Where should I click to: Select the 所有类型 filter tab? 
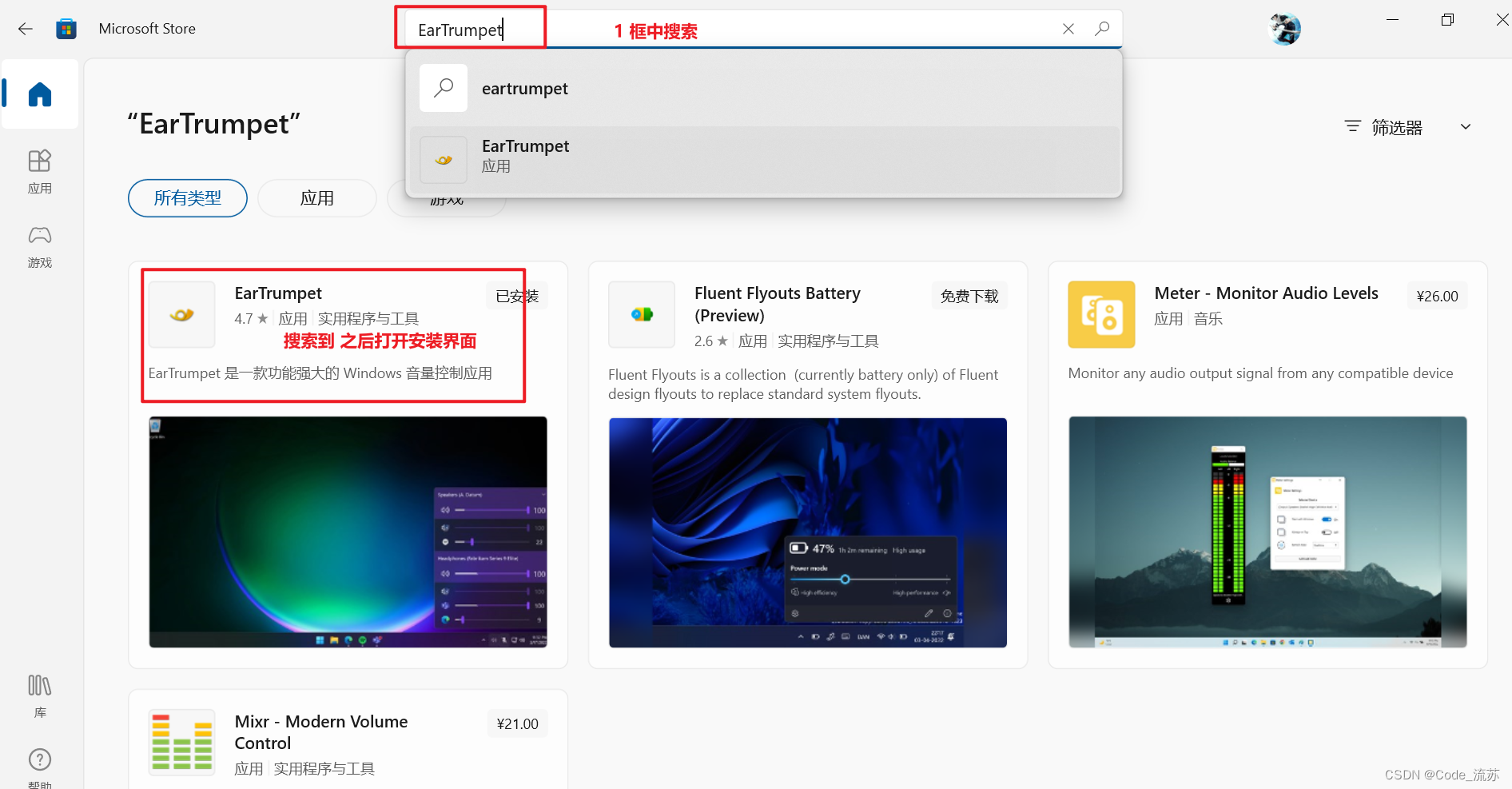188,198
